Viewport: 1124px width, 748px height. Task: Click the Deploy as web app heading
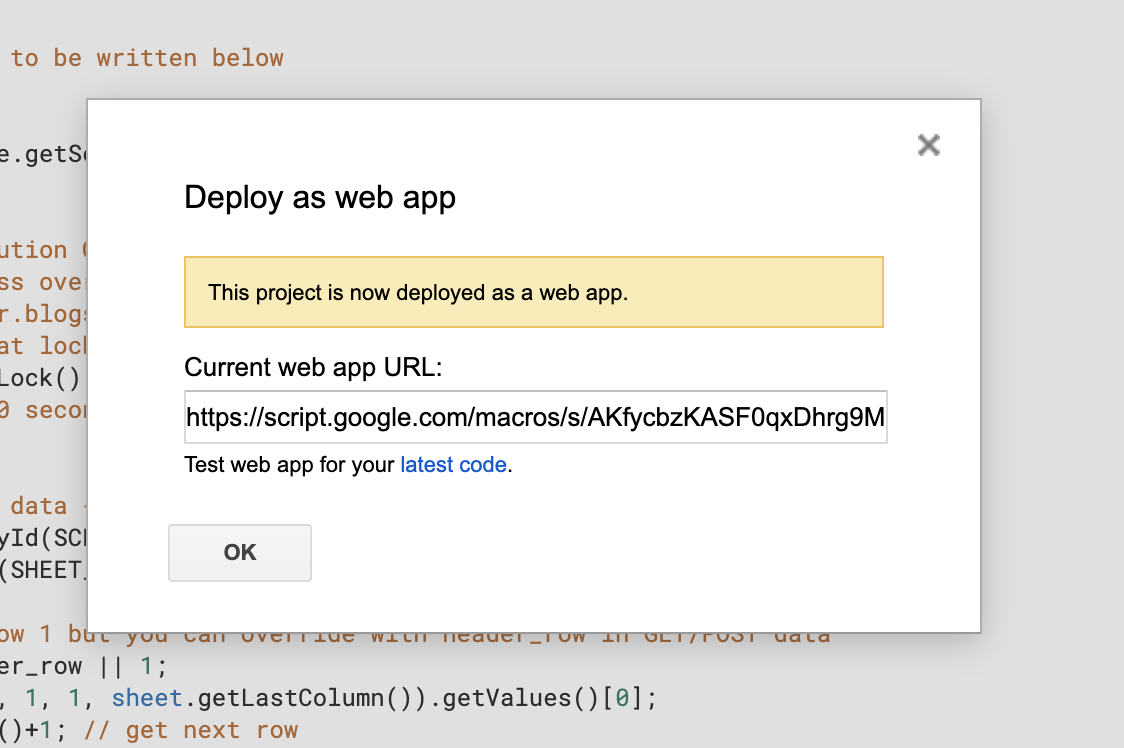click(x=320, y=197)
